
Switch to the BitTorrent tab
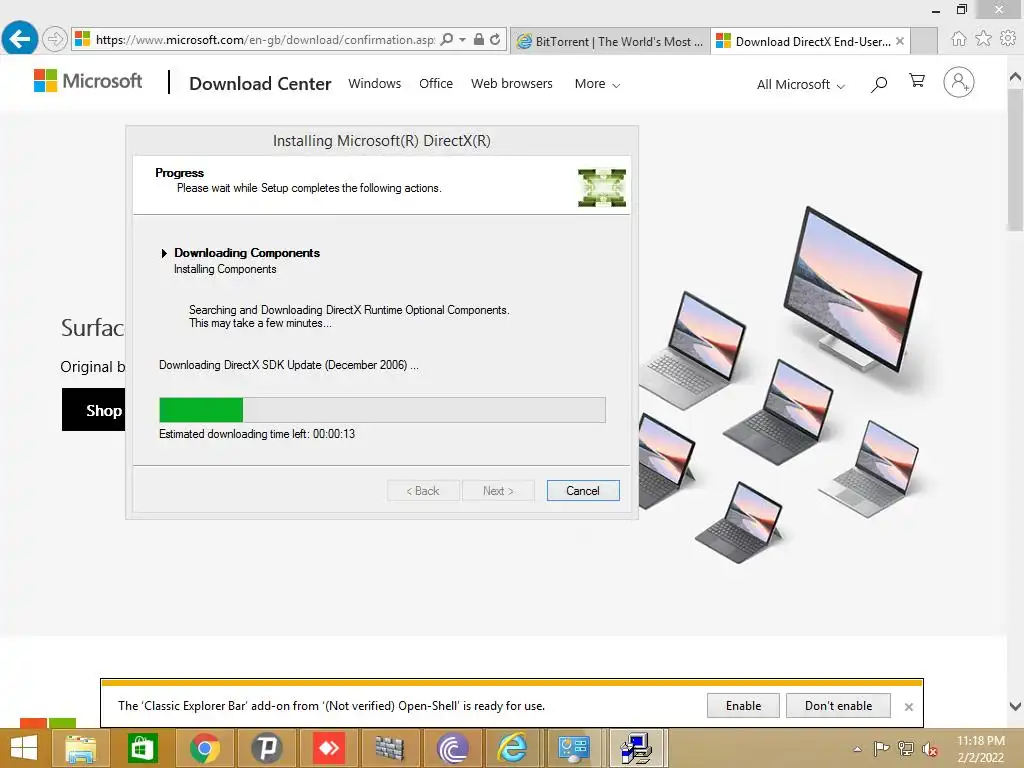pyautogui.click(x=610, y=41)
